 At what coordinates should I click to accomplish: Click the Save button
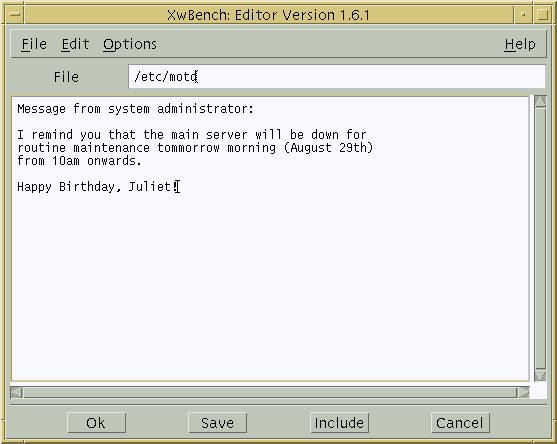217,423
